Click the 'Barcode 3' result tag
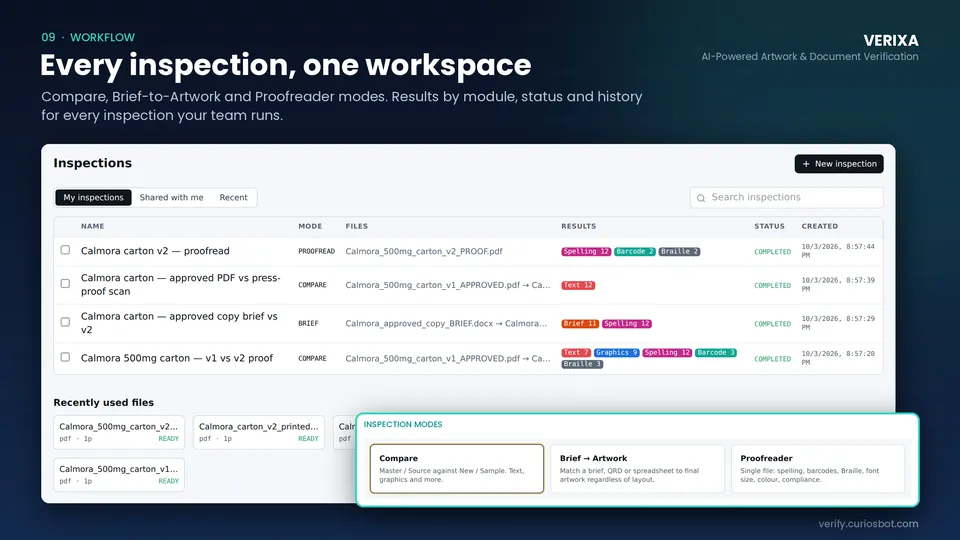 [715, 353]
